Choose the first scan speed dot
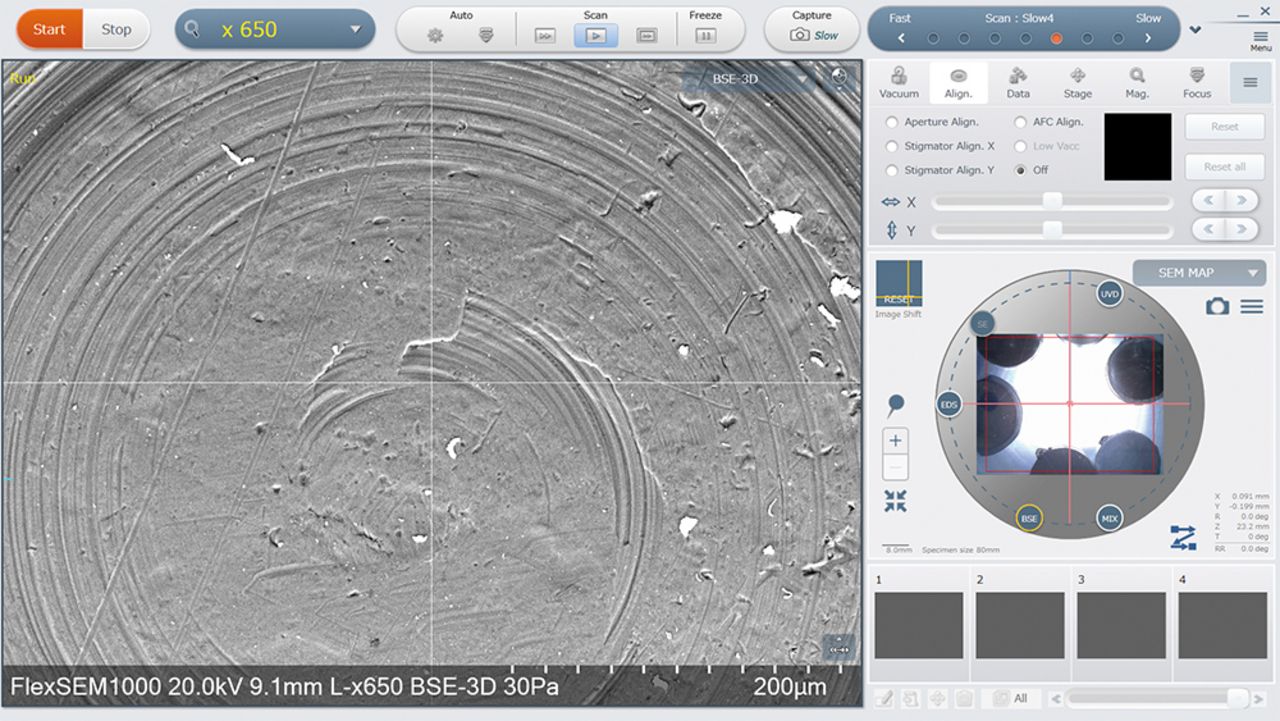This screenshot has width=1280, height=721. point(933,39)
